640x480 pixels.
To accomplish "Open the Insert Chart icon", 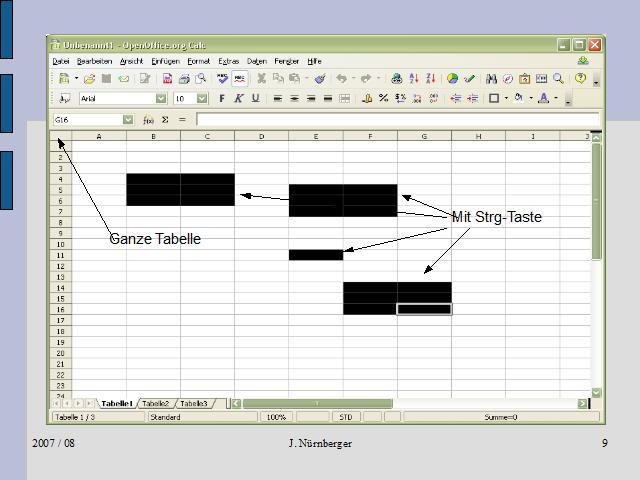I will [x=453, y=79].
